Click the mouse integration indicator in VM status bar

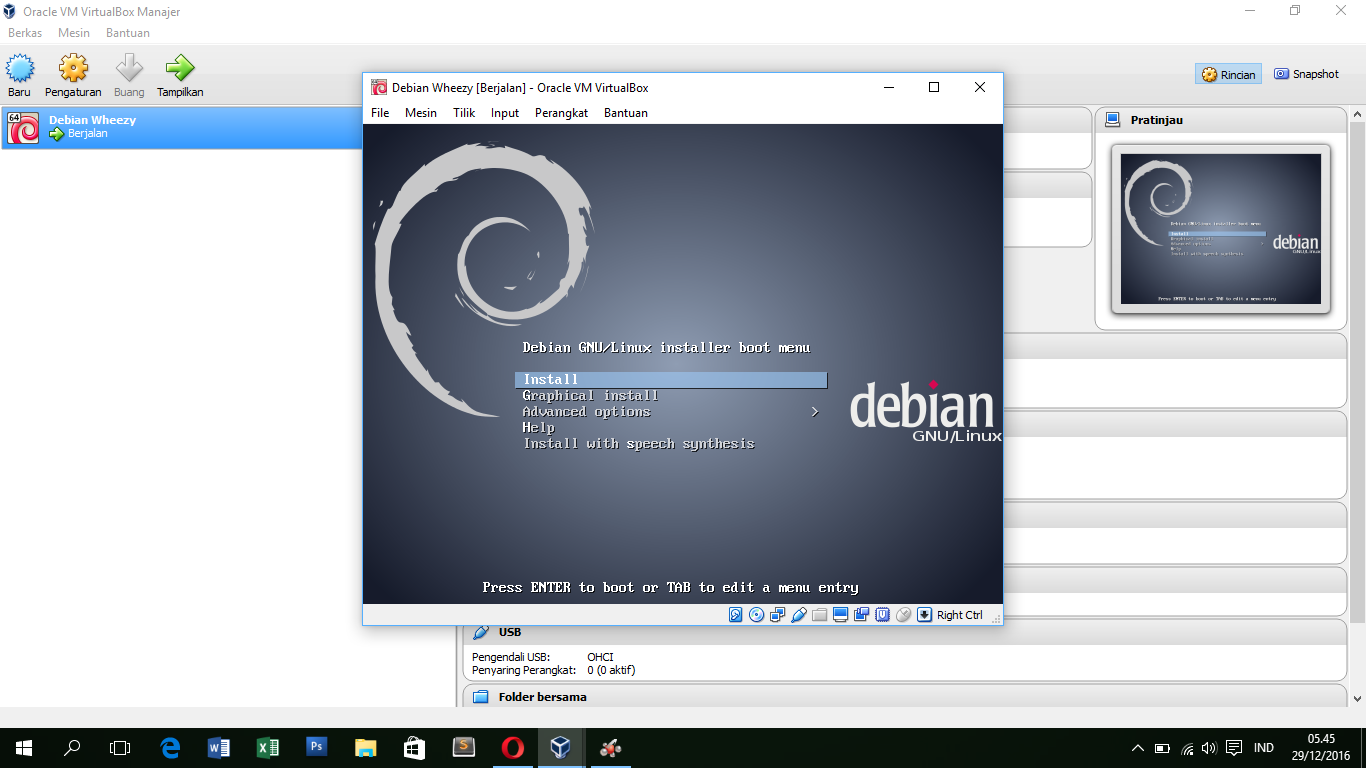(x=904, y=615)
